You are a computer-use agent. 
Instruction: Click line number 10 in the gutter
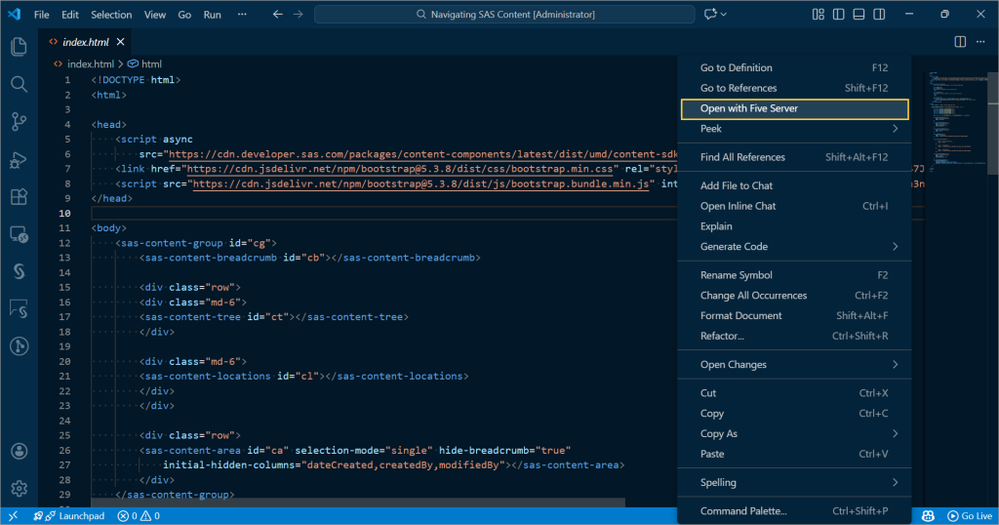pyautogui.click(x=64, y=213)
